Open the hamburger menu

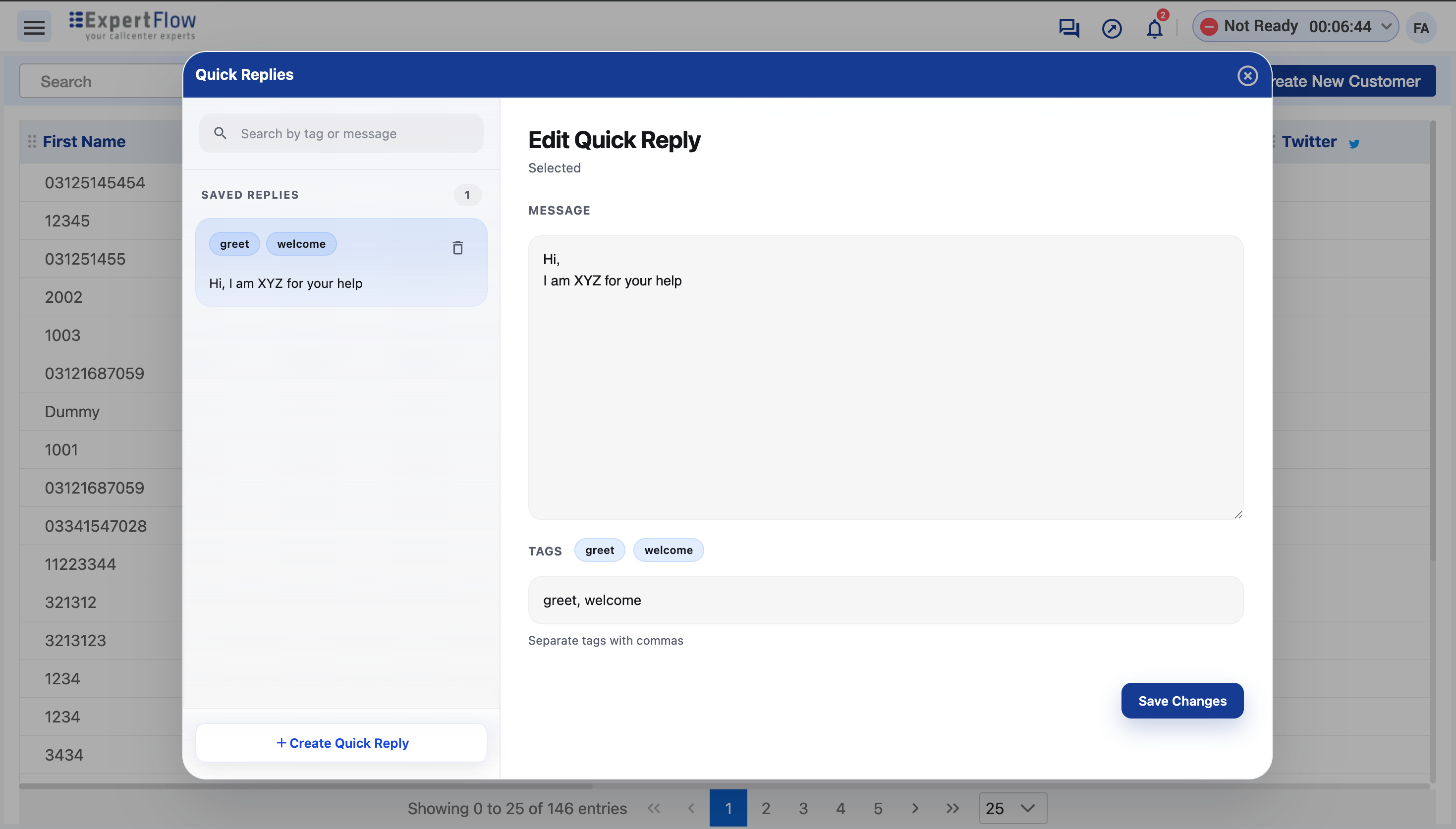click(x=34, y=27)
